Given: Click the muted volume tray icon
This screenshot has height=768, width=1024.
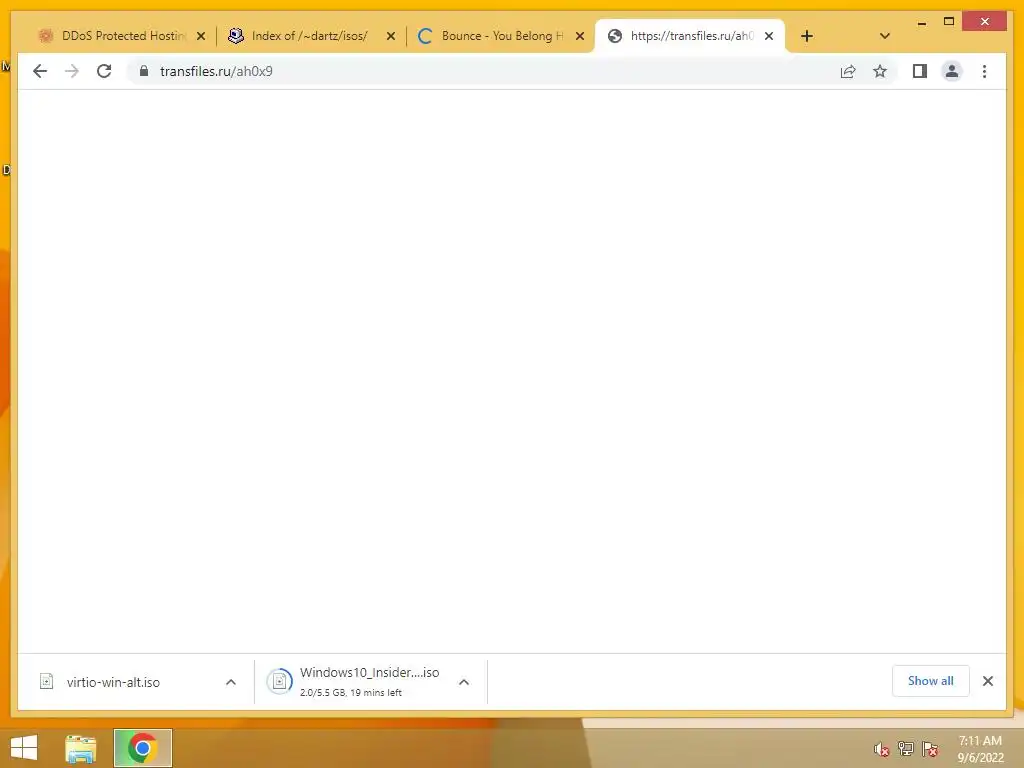Looking at the screenshot, I should coord(882,749).
